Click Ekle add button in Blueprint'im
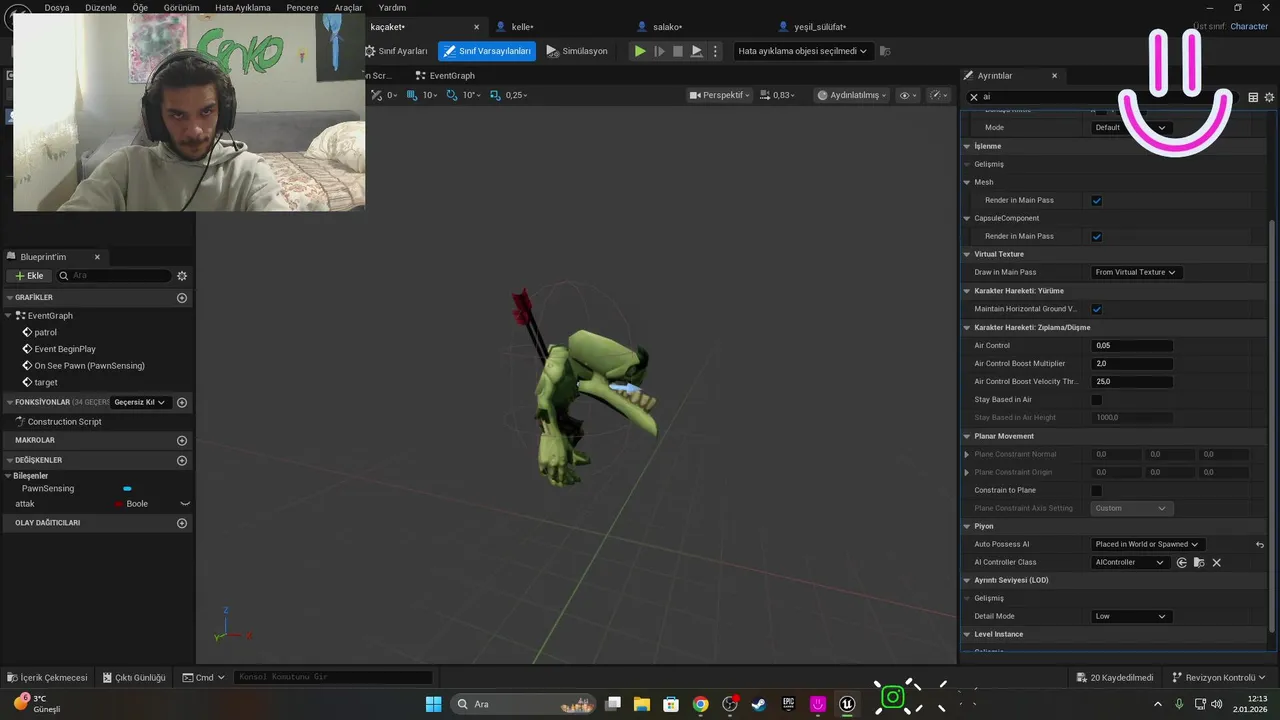 point(28,275)
